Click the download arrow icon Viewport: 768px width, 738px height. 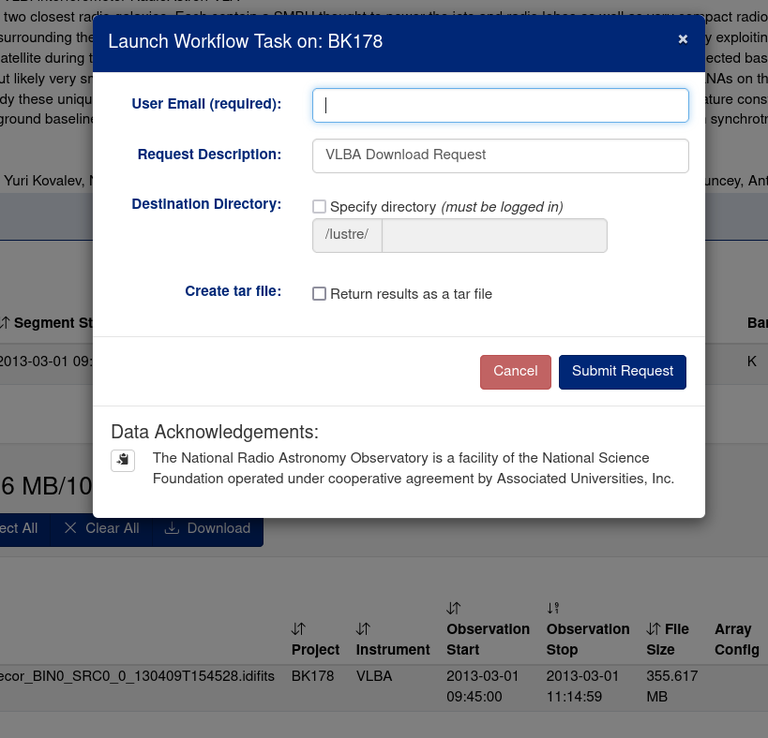(x=172, y=528)
